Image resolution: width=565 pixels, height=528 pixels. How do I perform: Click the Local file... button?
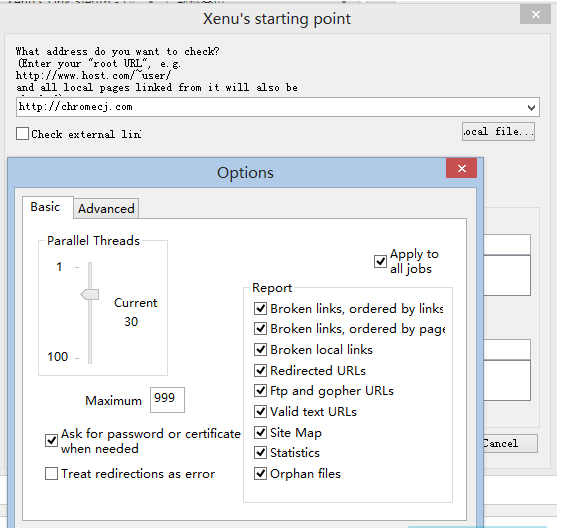pyautogui.click(x=498, y=132)
